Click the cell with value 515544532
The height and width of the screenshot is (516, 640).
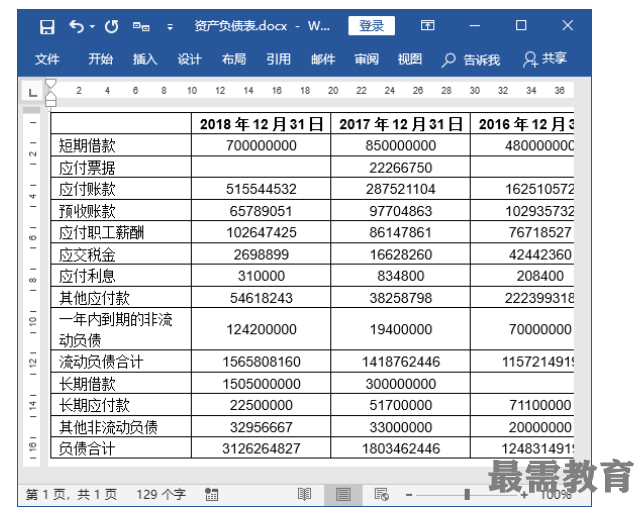click(261, 189)
